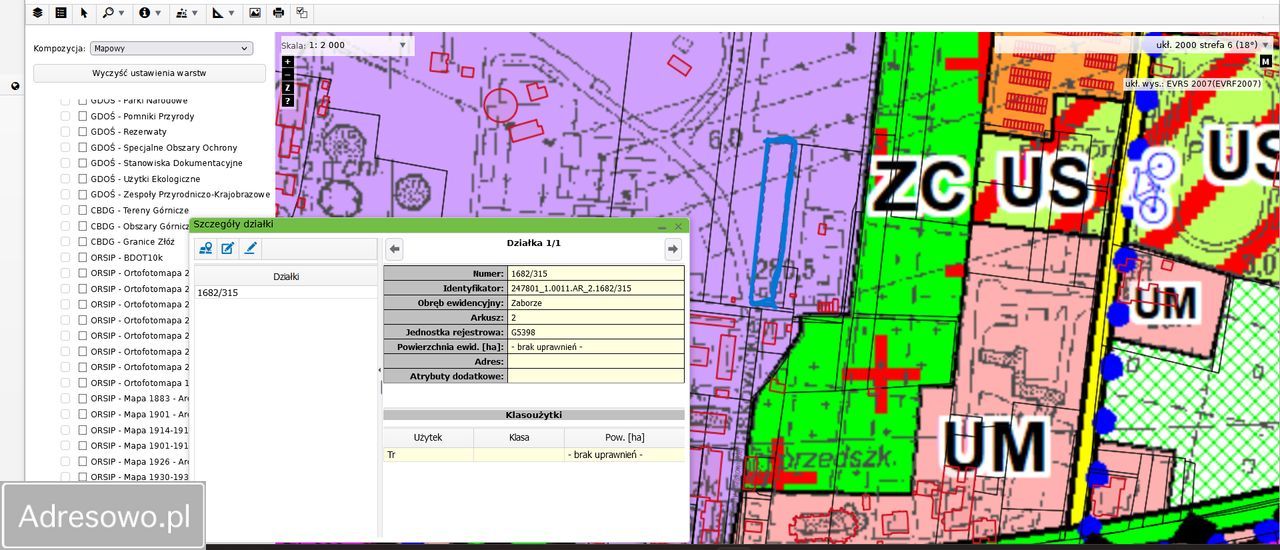Click the M button on map corner

click(1266, 62)
